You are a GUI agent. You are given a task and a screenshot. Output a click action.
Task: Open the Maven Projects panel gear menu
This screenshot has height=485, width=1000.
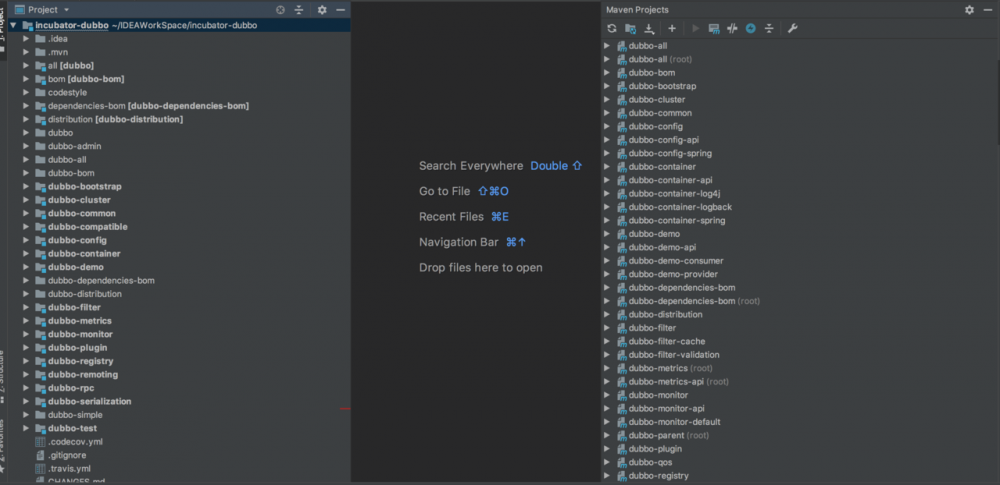[x=969, y=10]
